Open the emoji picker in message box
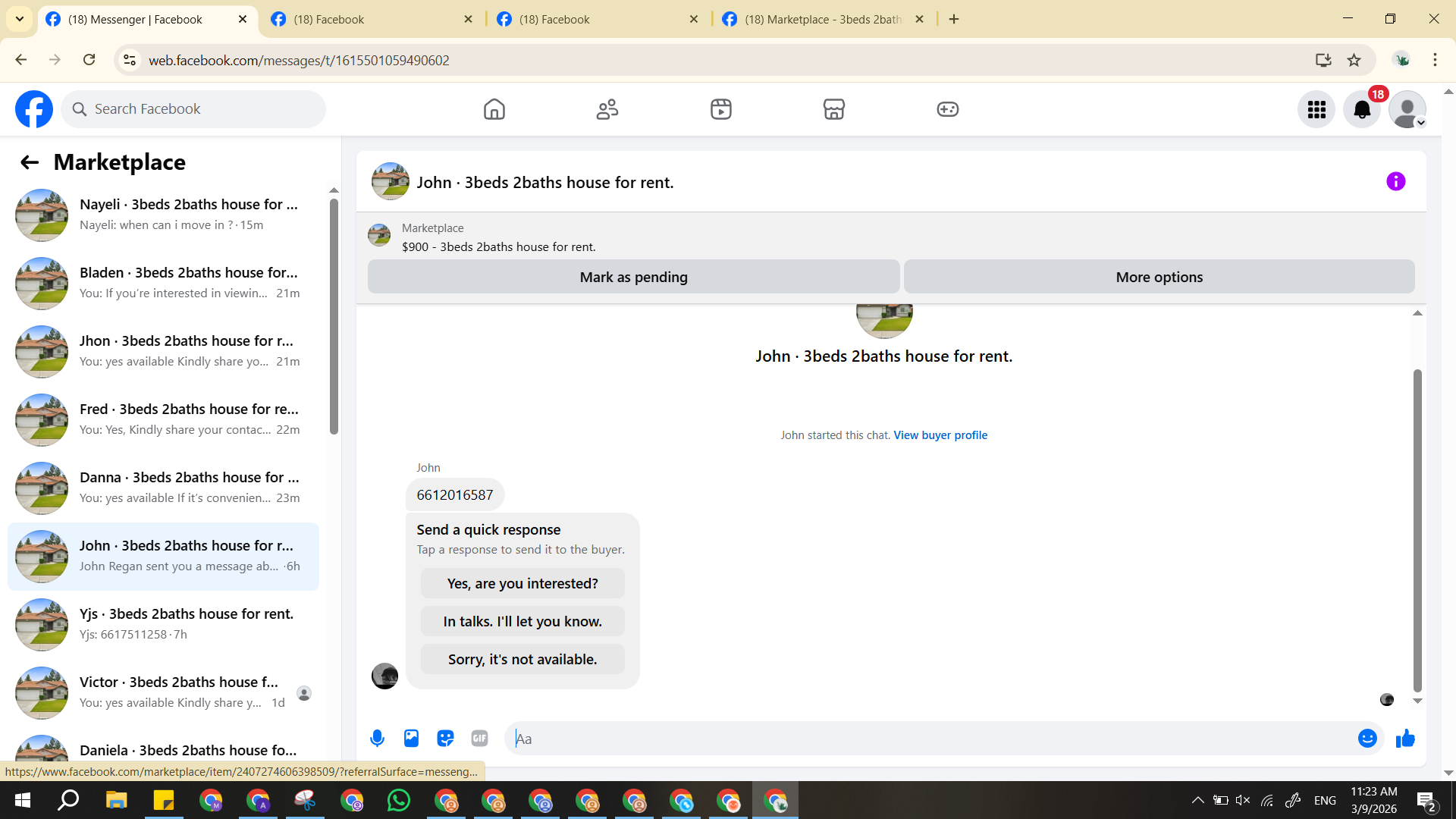This screenshot has width=1456, height=819. (x=1367, y=738)
